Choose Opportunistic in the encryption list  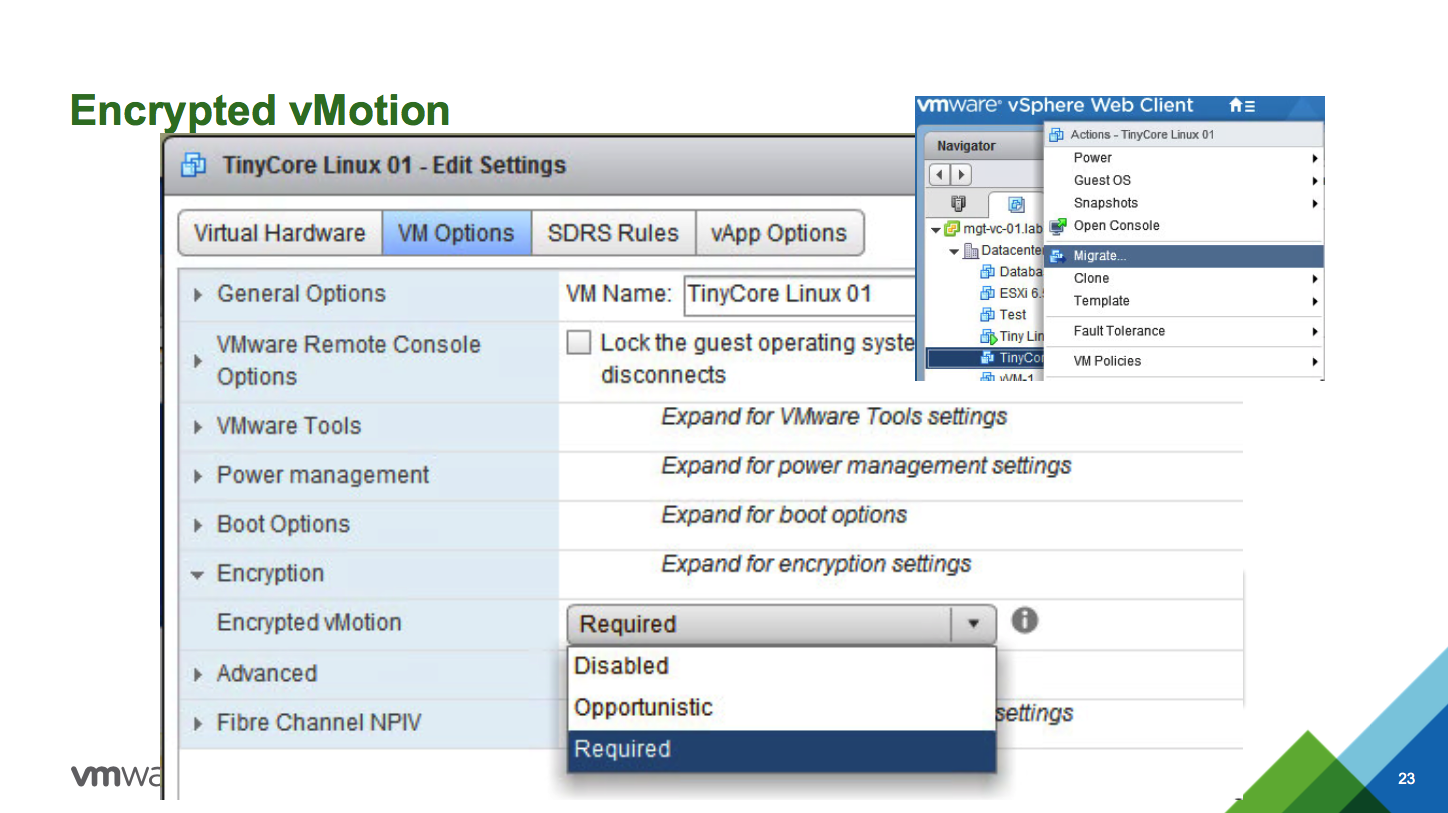(643, 708)
